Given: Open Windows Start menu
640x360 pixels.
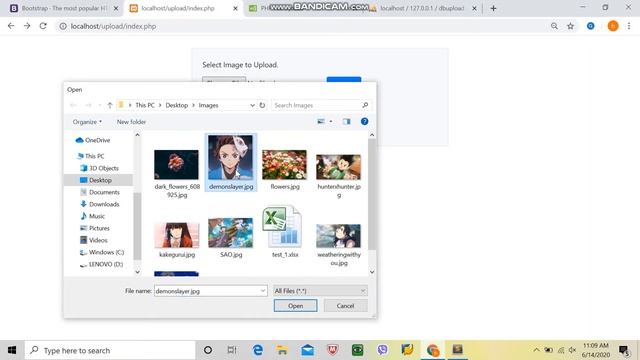Looking at the screenshot, I should point(12,350).
